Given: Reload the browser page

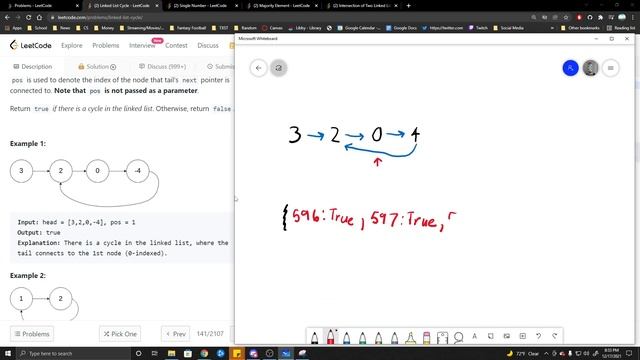Looking at the screenshot, I should (x=29, y=17).
